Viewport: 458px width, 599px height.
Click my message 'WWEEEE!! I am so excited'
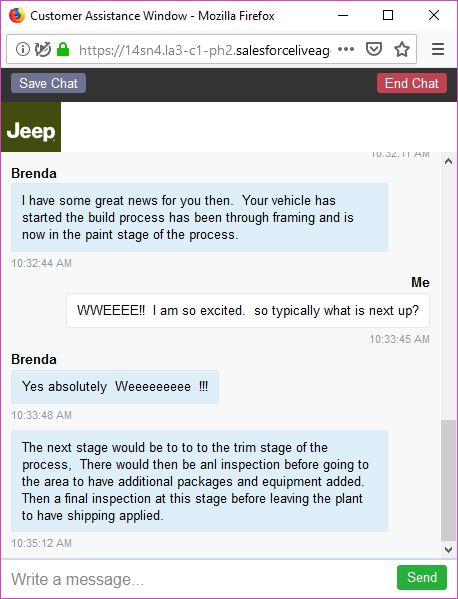(248, 311)
